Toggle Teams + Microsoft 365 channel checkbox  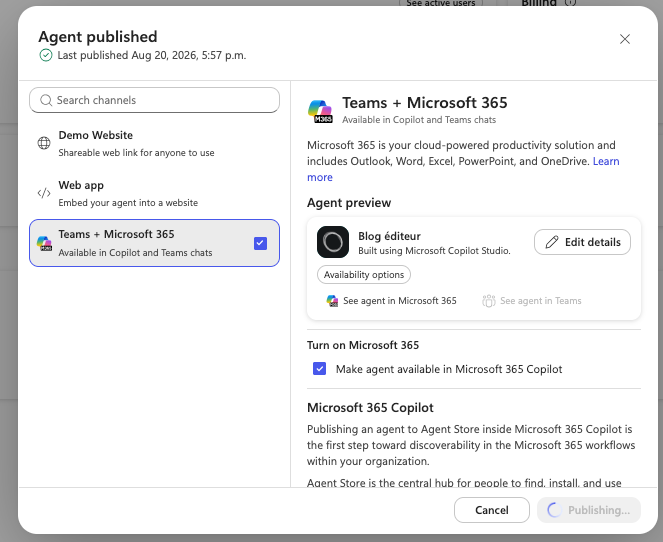[x=260, y=243]
